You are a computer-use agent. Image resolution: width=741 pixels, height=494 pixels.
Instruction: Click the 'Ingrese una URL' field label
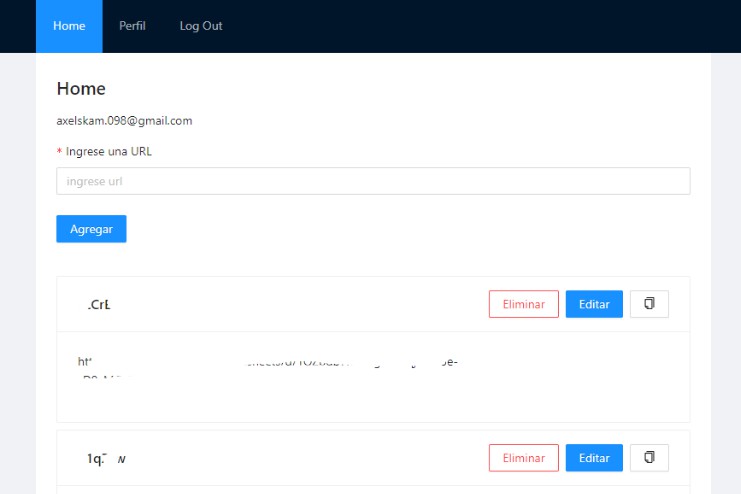(x=109, y=152)
